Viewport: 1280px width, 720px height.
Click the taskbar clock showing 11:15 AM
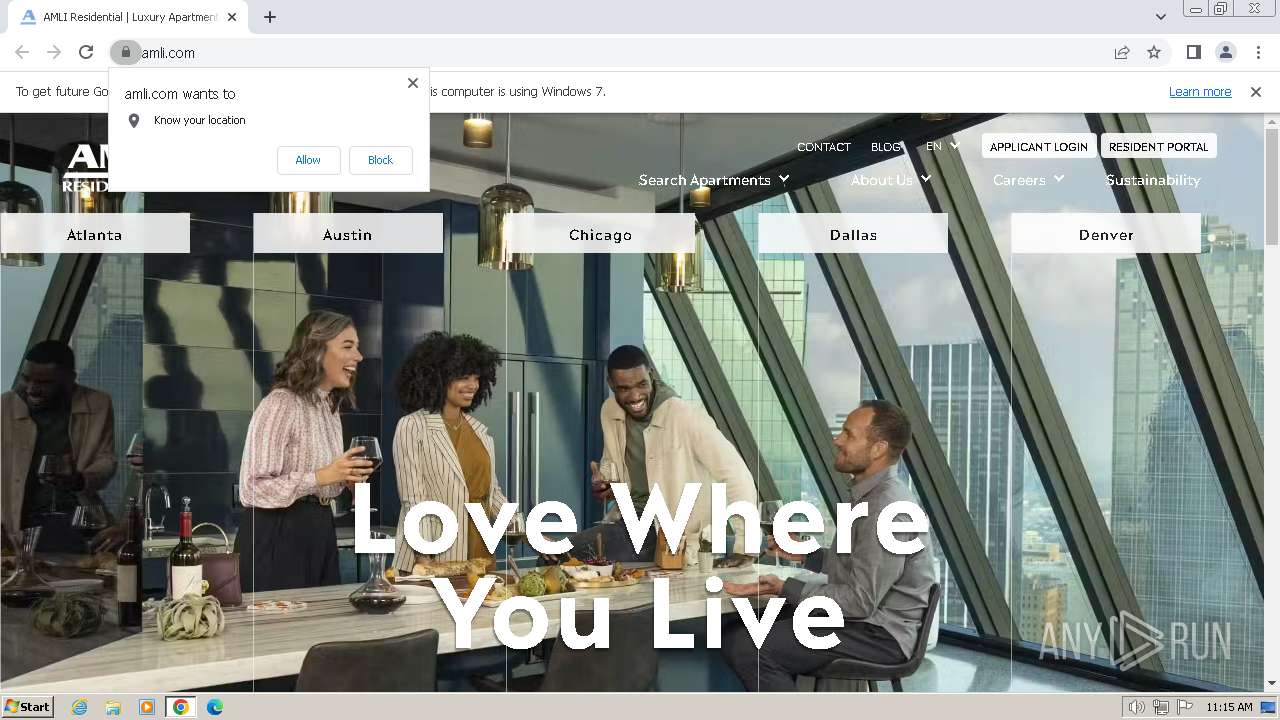tap(1229, 707)
